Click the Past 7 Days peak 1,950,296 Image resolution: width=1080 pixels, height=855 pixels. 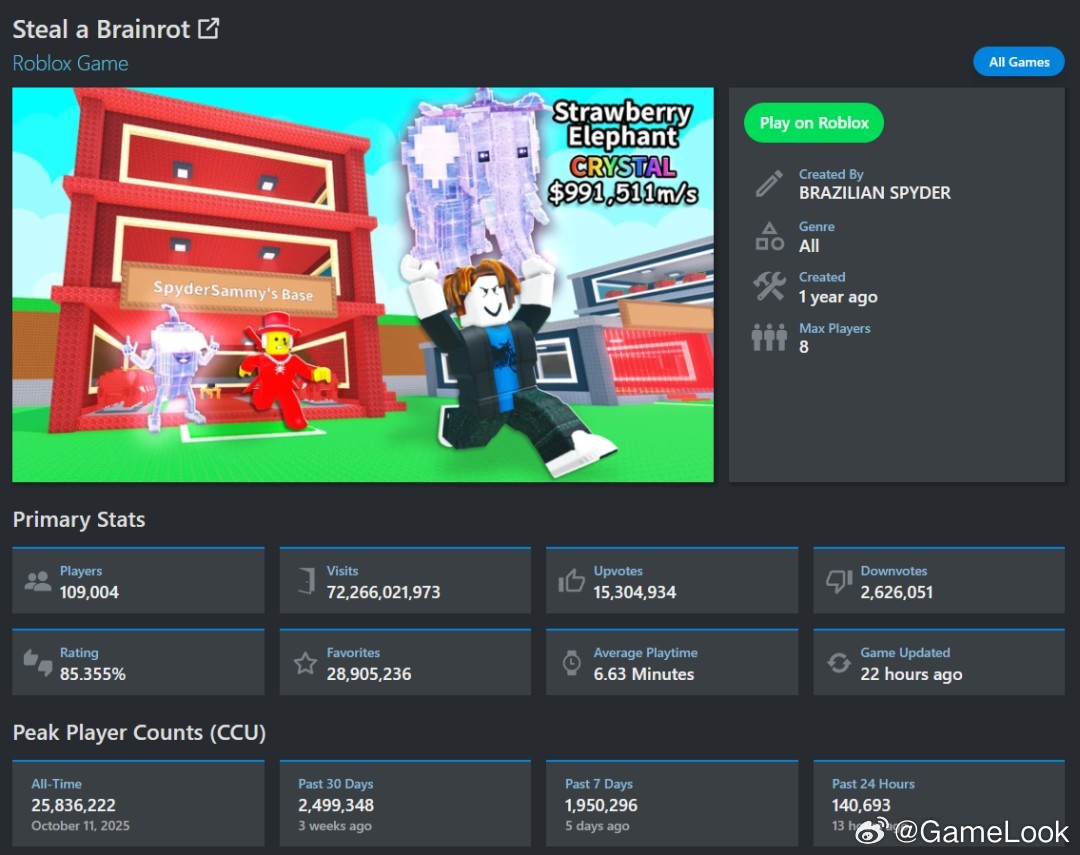(601, 805)
